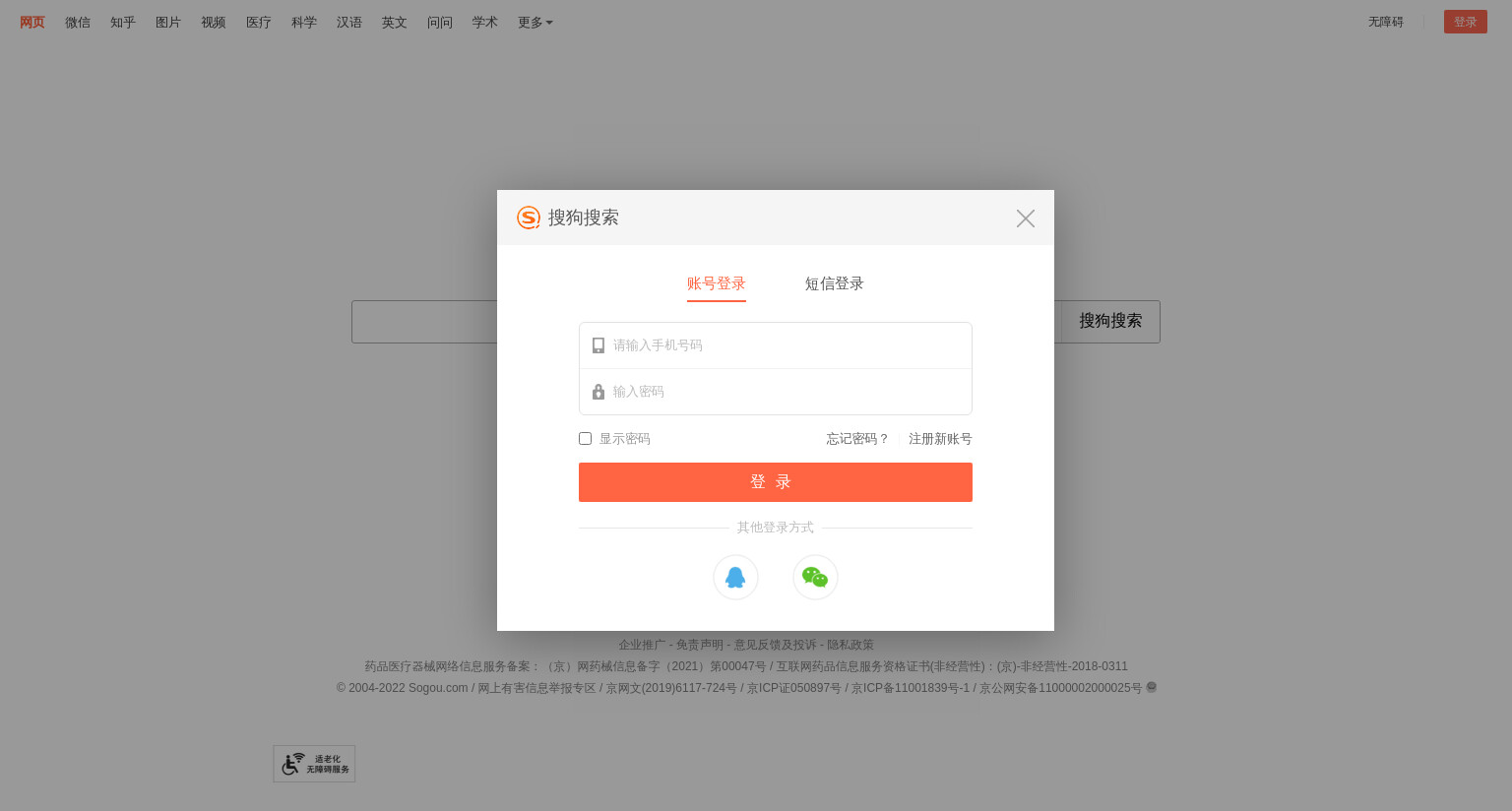Open the 隐私政策 footer link

click(850, 645)
